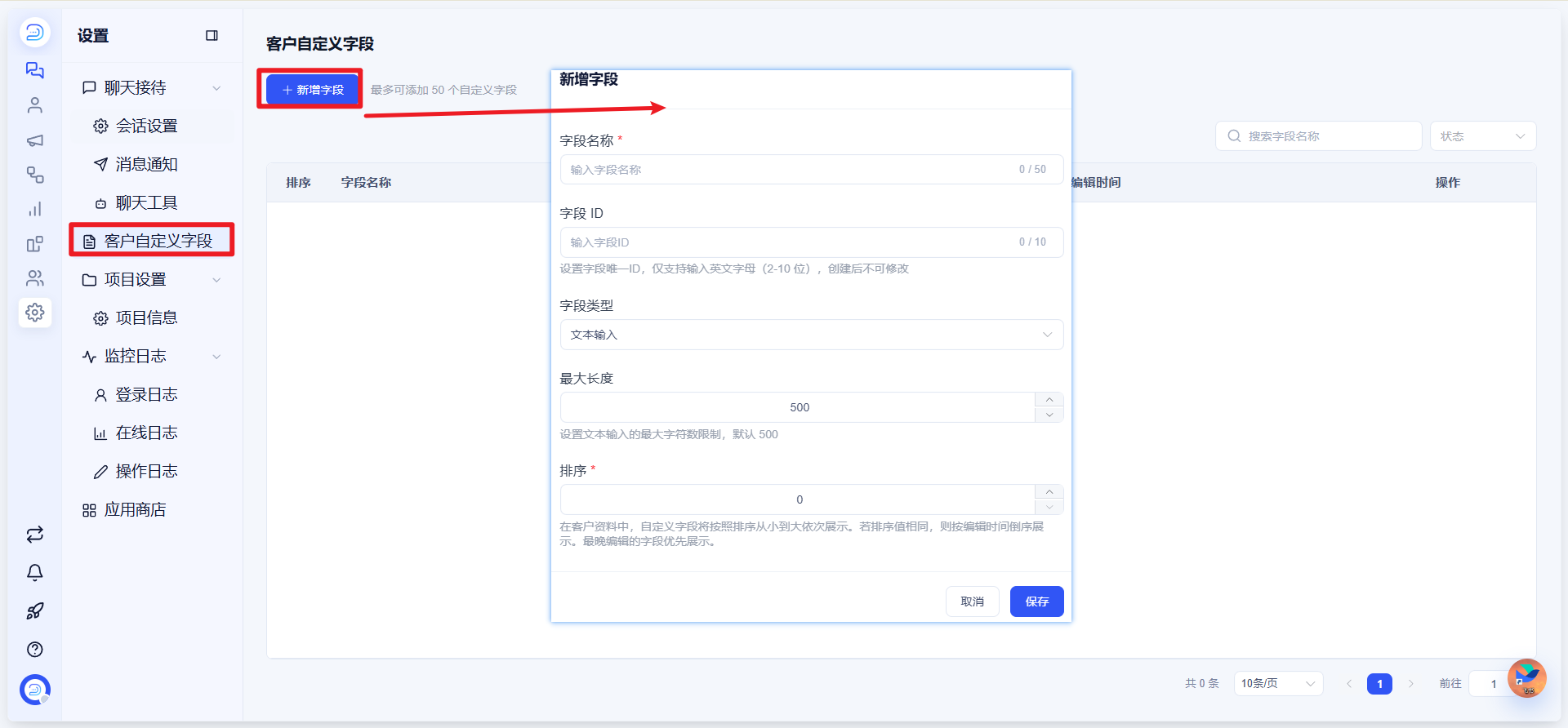The height and width of the screenshot is (728, 1568).
Task: Open the team members icon in left rail
Action: 34,278
